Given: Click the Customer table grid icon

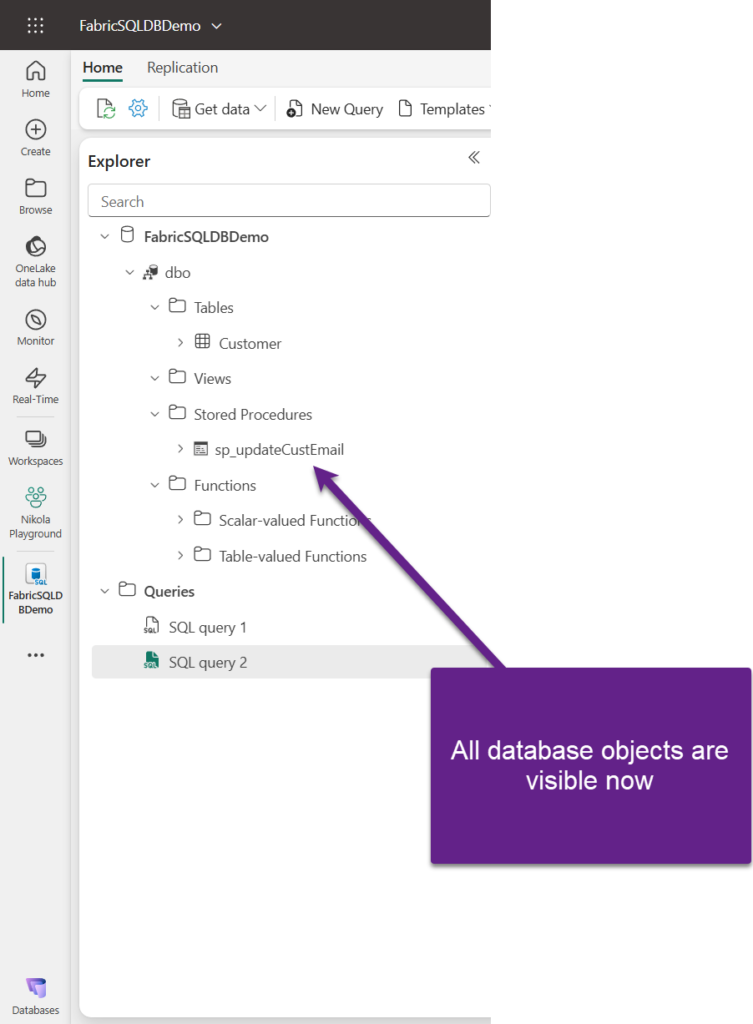Looking at the screenshot, I should (202, 341).
